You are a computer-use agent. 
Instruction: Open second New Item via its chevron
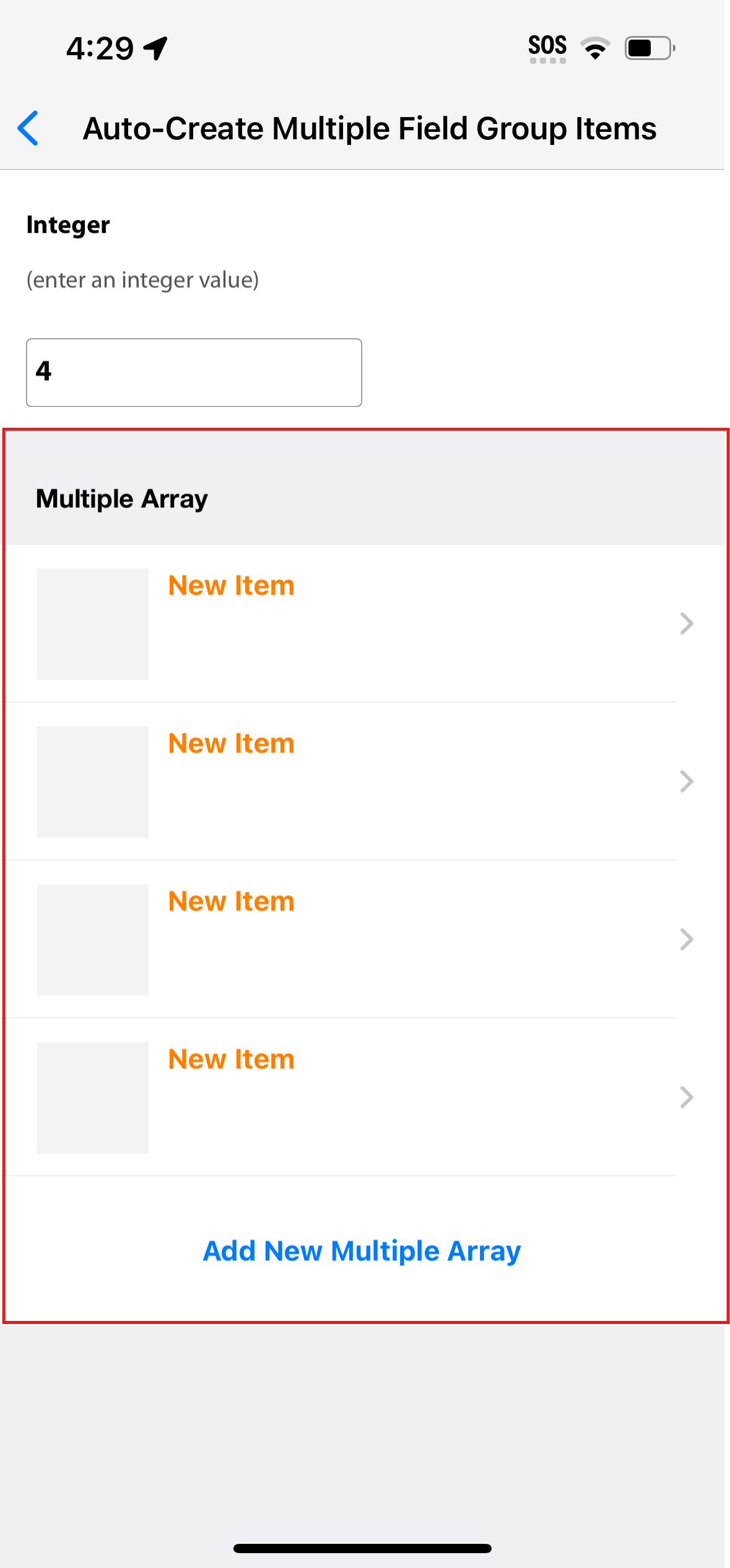tap(686, 782)
